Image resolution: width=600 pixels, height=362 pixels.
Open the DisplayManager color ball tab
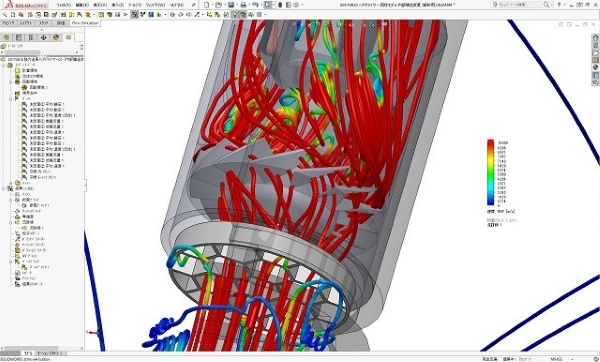pos(56,38)
